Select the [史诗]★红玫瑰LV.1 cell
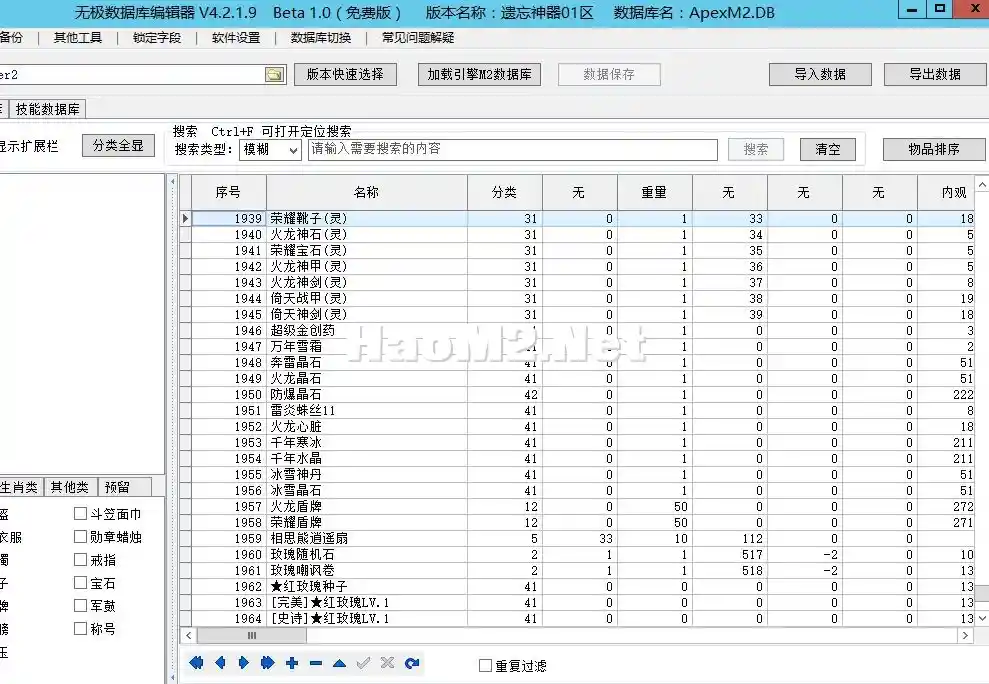The width and height of the screenshot is (989, 684). pyautogui.click(x=367, y=618)
